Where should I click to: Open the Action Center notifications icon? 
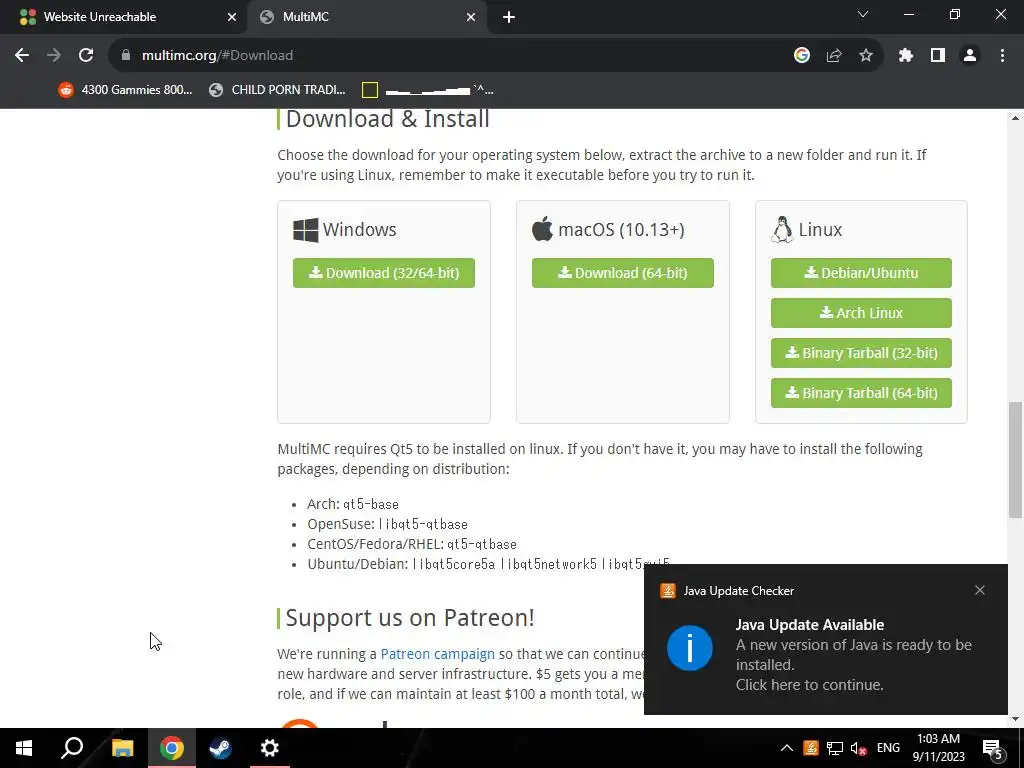(x=992, y=748)
